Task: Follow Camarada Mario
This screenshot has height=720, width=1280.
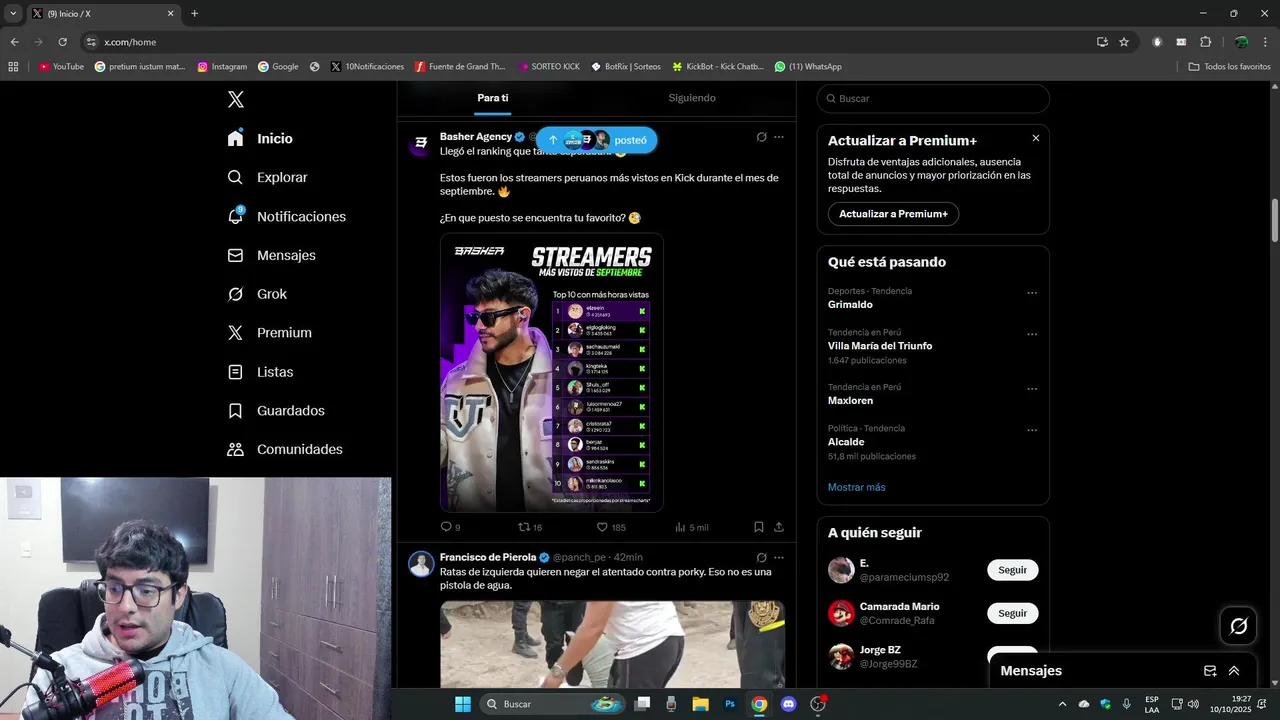Action: [1013, 613]
